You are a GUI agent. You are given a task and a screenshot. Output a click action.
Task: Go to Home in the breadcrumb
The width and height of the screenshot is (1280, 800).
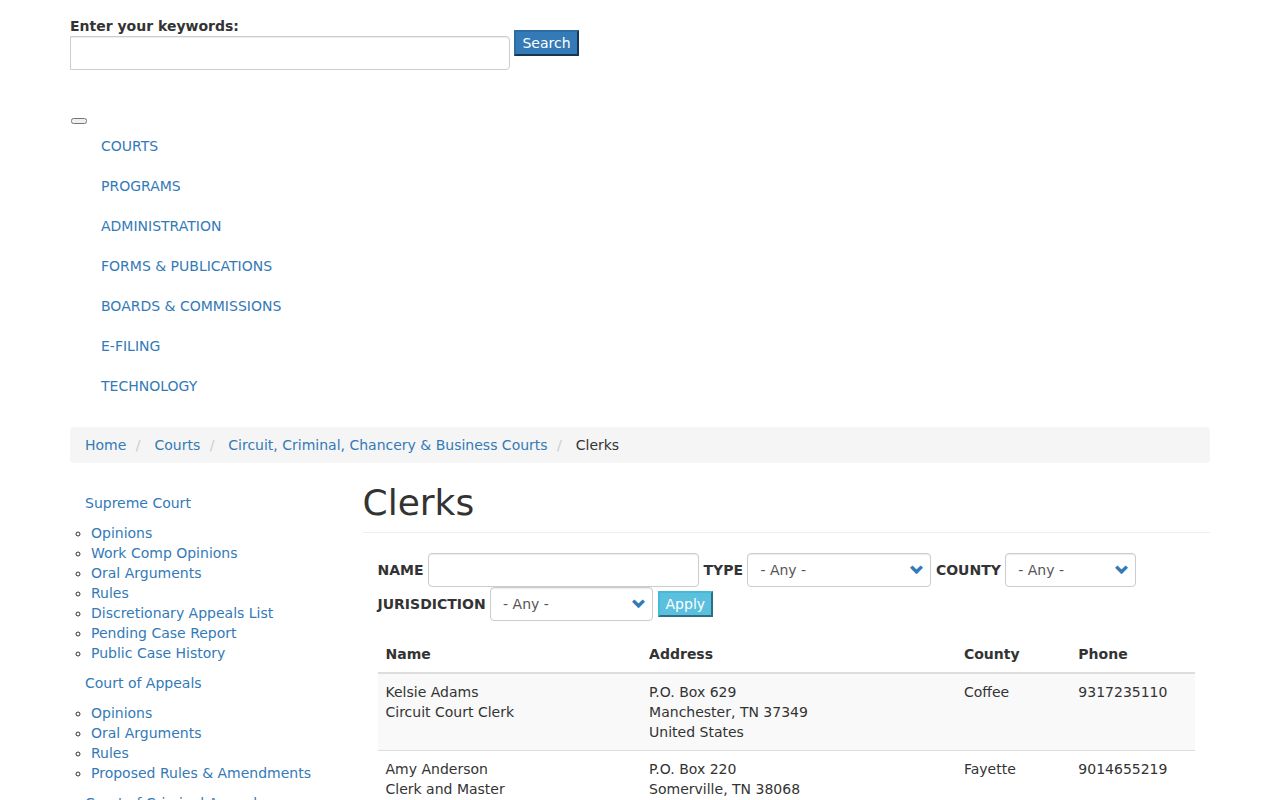click(105, 445)
